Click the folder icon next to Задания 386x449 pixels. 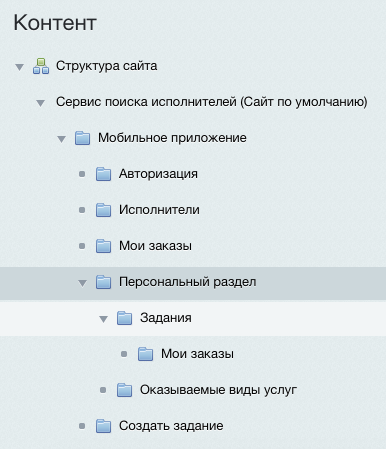click(x=125, y=318)
